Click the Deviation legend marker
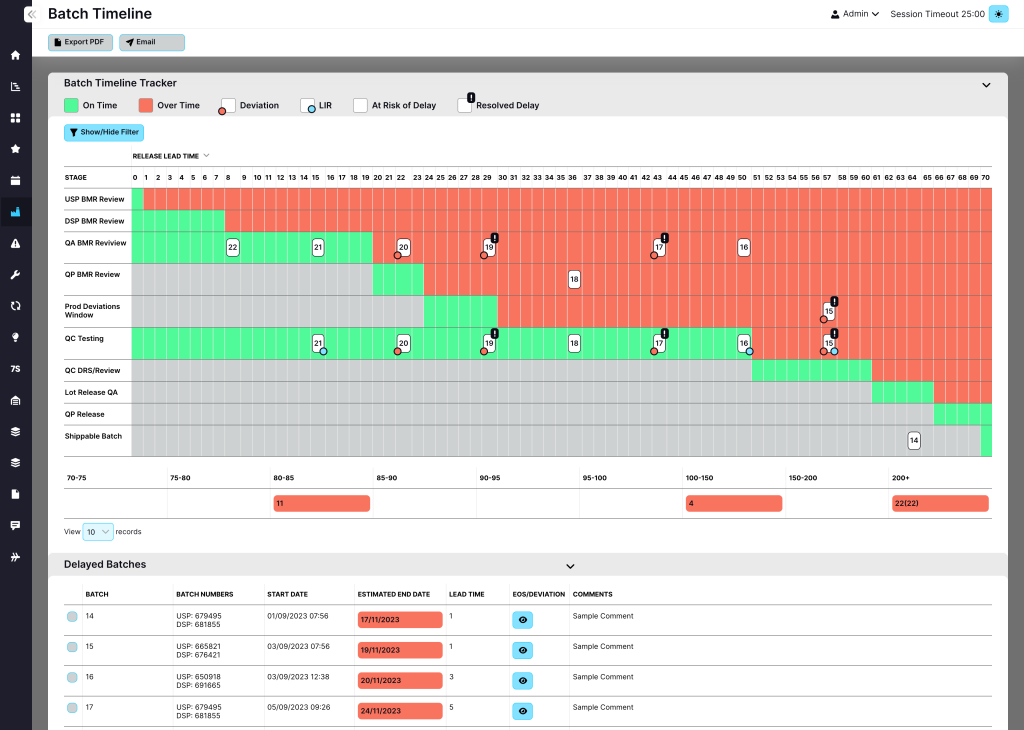This screenshot has height=730, width=1024. [x=227, y=106]
